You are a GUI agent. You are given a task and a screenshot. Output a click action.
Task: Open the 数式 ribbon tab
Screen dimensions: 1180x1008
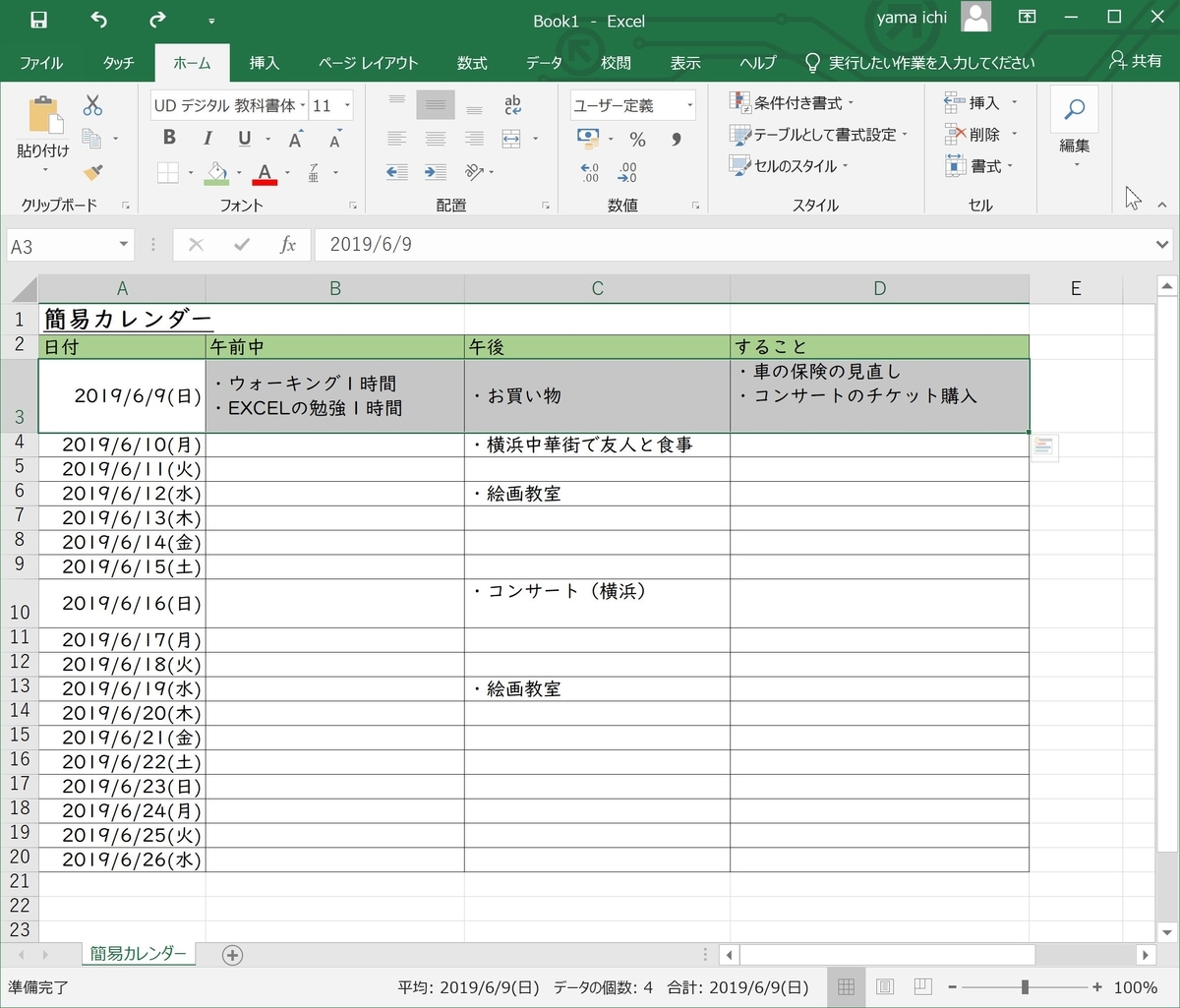pyautogui.click(x=472, y=63)
